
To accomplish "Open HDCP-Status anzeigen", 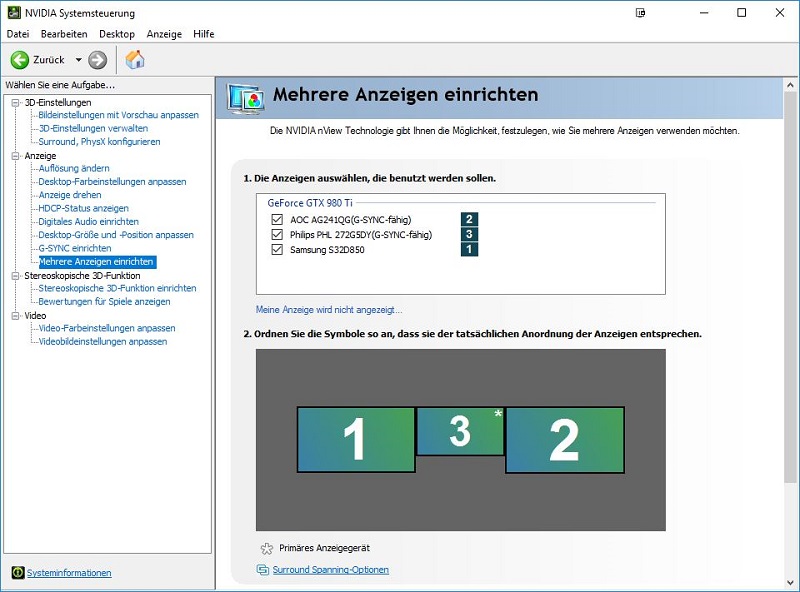I will click(x=84, y=208).
